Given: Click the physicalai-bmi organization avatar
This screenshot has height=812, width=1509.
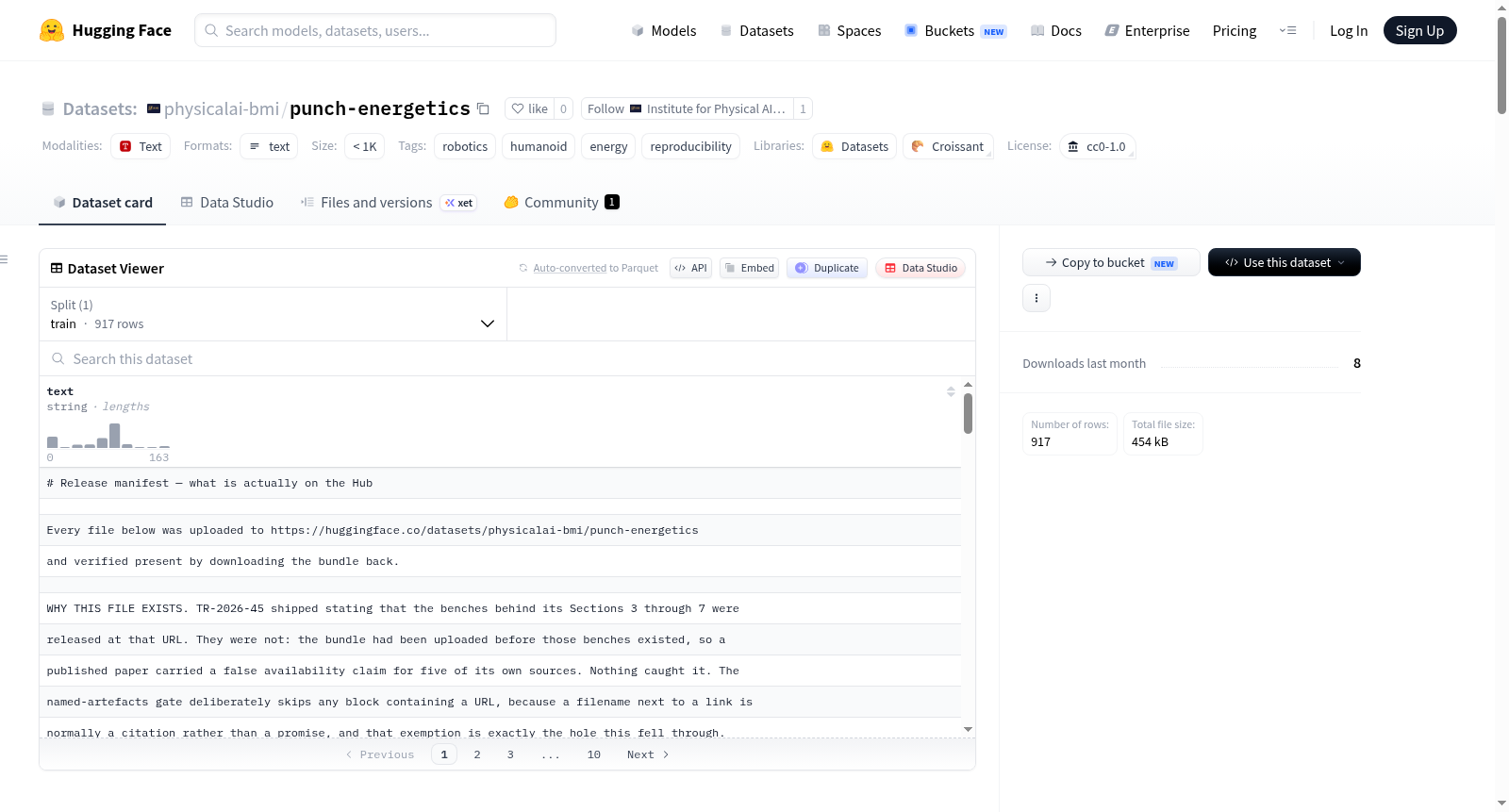Looking at the screenshot, I should coord(154,108).
